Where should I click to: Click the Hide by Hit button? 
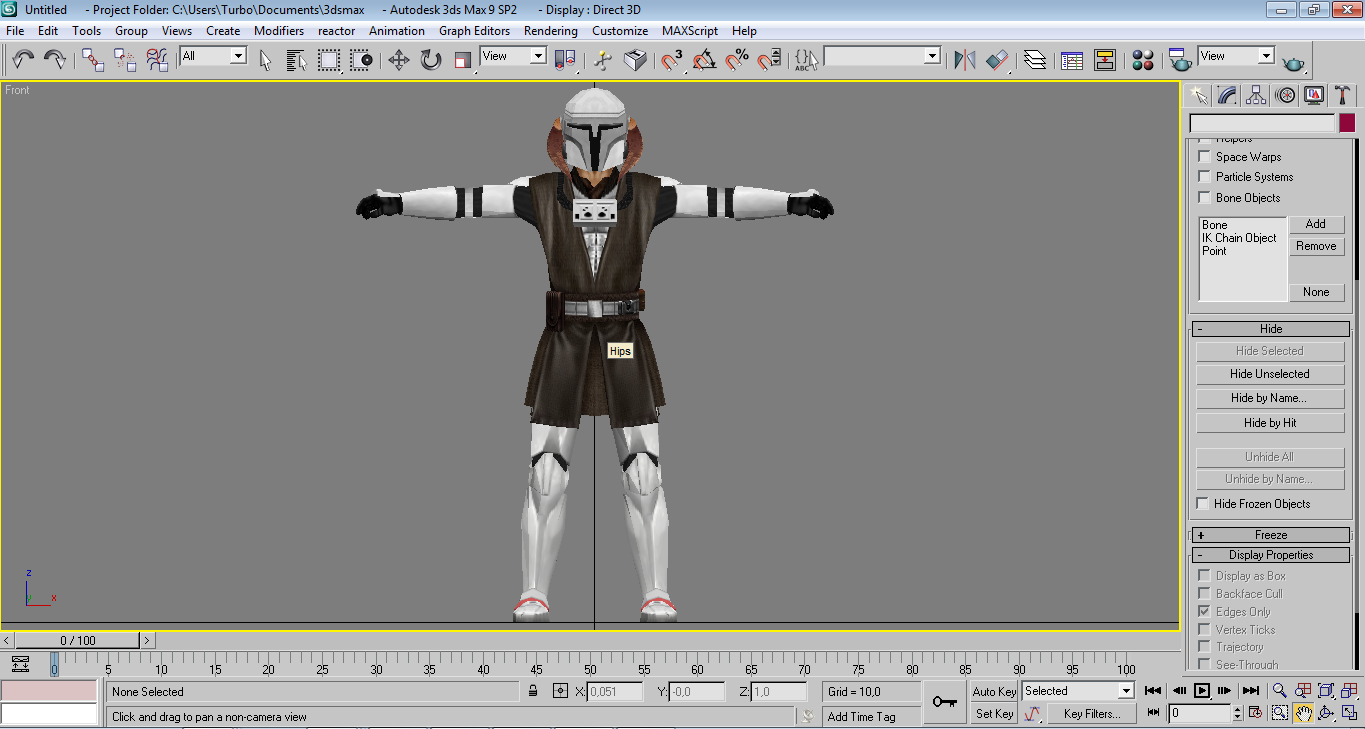1270,423
